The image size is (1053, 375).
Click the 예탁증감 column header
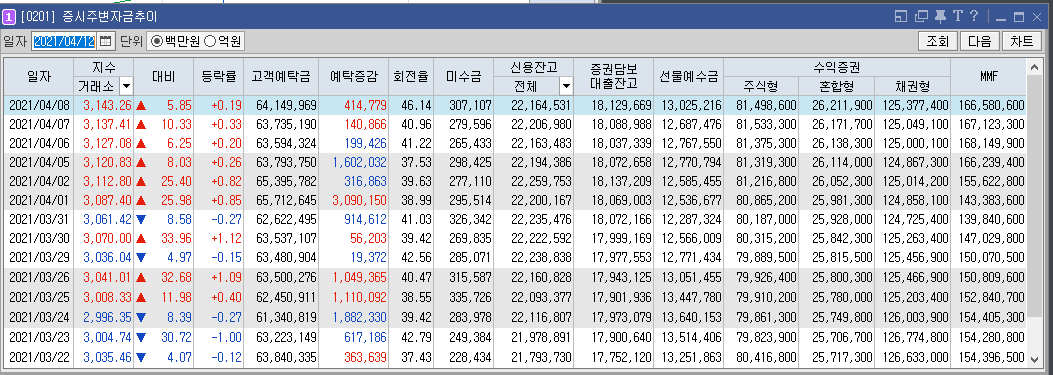(x=355, y=77)
